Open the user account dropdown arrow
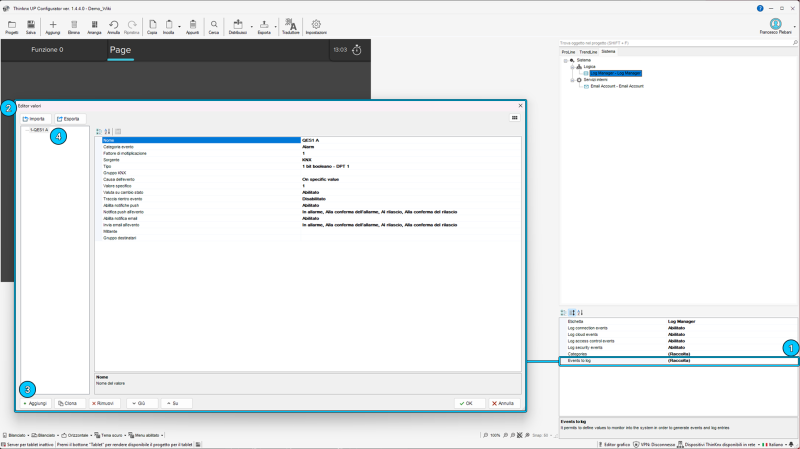Image resolution: width=800 pixels, height=449 pixels. [x=795, y=27]
